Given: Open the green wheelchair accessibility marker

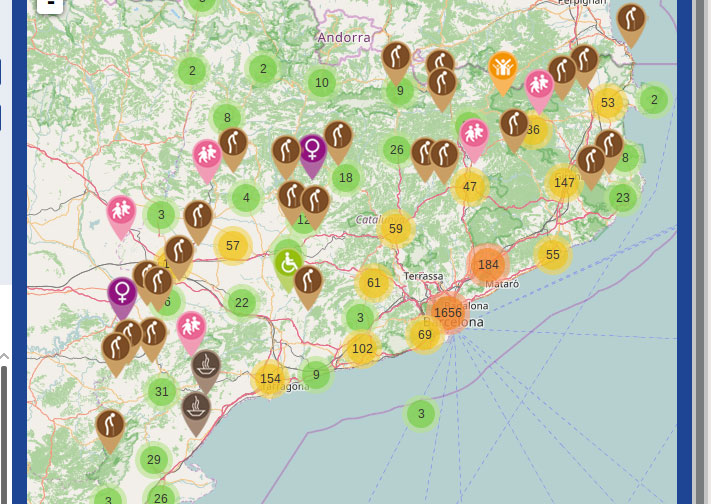Looking at the screenshot, I should tap(289, 264).
